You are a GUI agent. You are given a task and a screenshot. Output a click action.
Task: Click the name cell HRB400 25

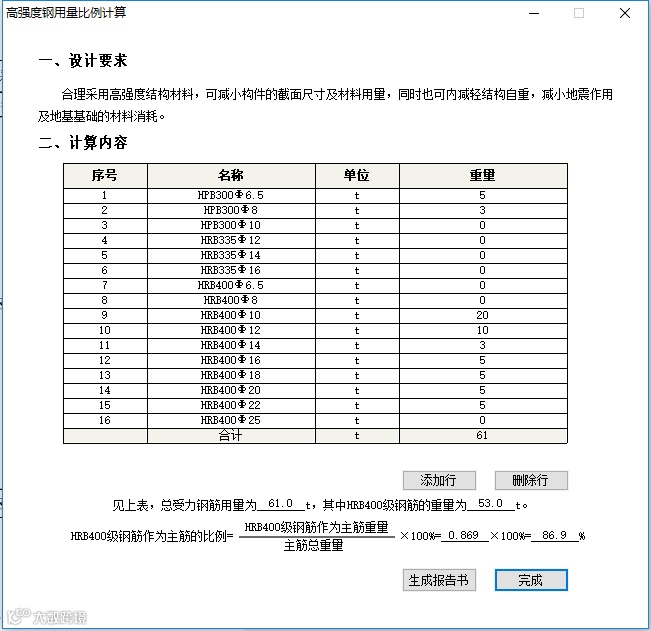pos(231,420)
